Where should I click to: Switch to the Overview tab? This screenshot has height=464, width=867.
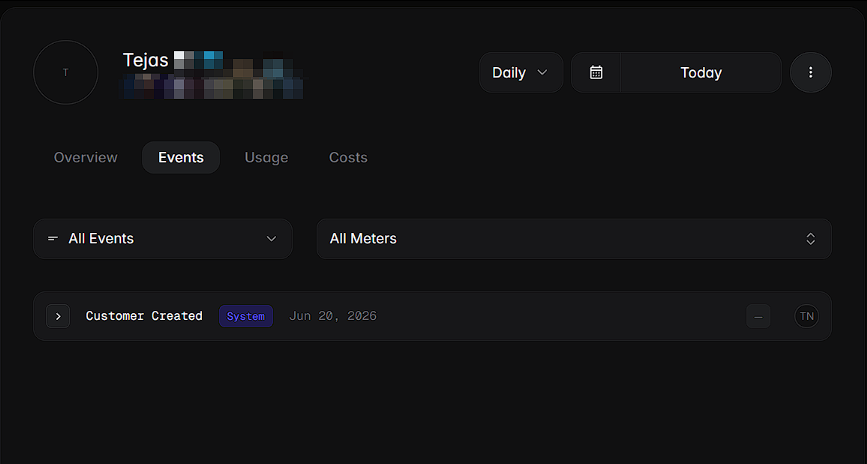86,158
